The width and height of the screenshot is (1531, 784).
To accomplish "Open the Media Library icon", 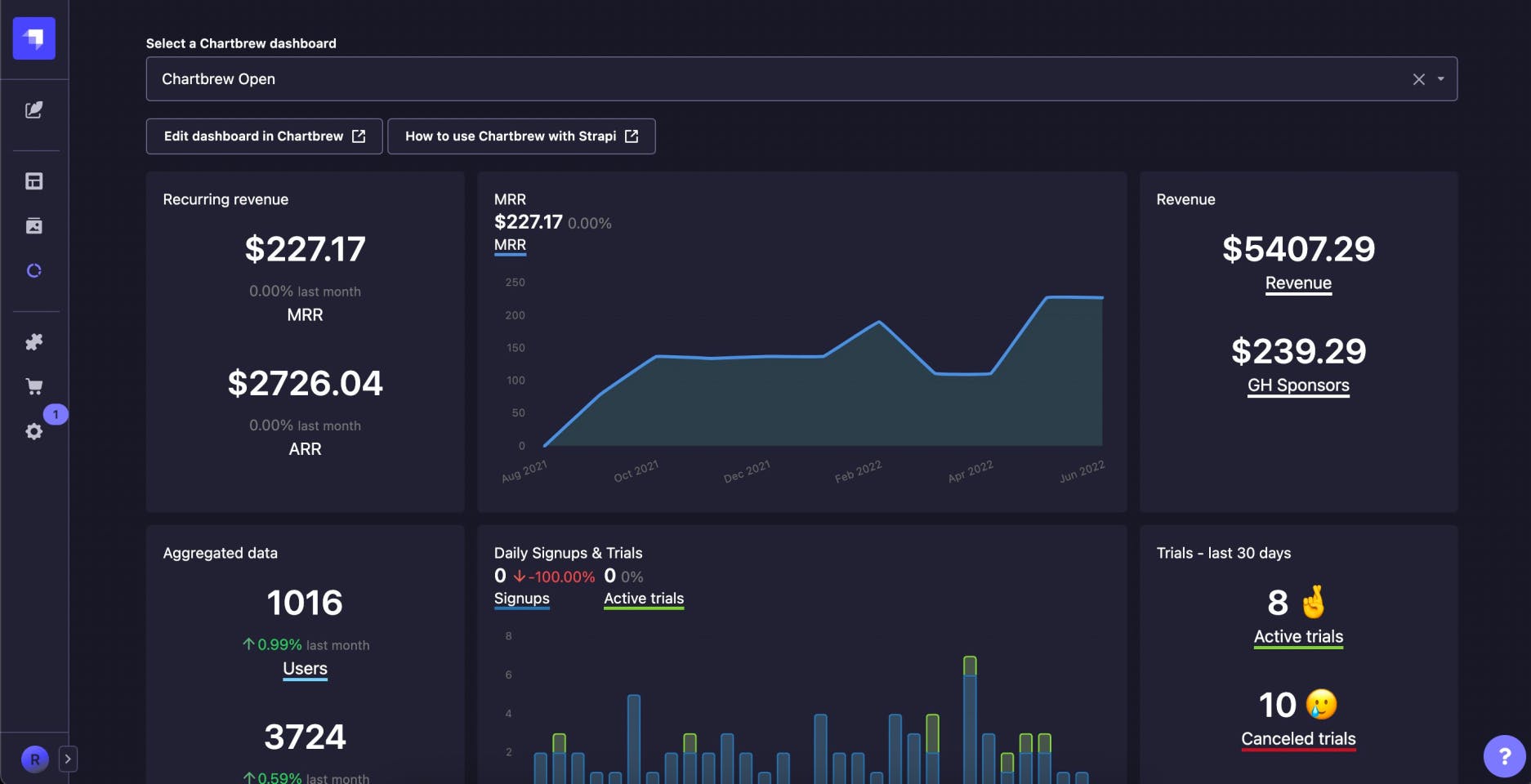I will coord(34,226).
